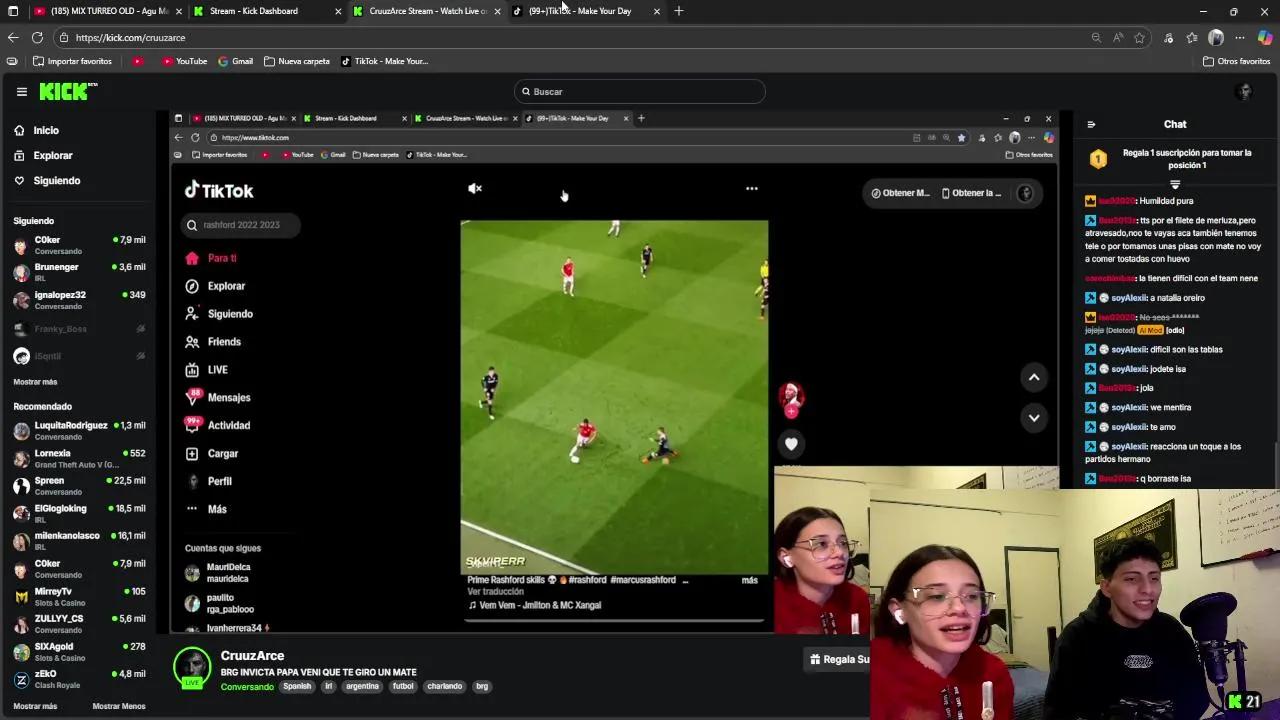The image size is (1280, 720).
Task: Go to the next video with the TikTok down arrow
Action: [1034, 418]
